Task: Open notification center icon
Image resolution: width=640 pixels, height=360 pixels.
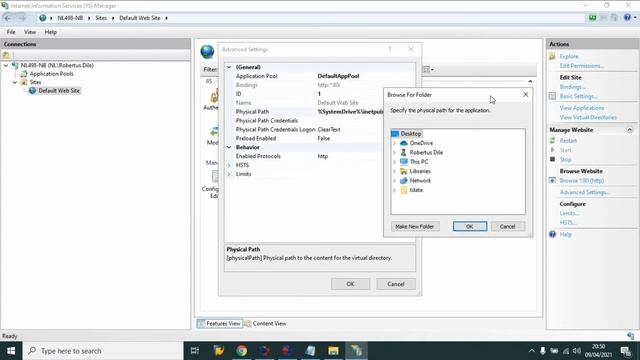Action: tap(626, 351)
